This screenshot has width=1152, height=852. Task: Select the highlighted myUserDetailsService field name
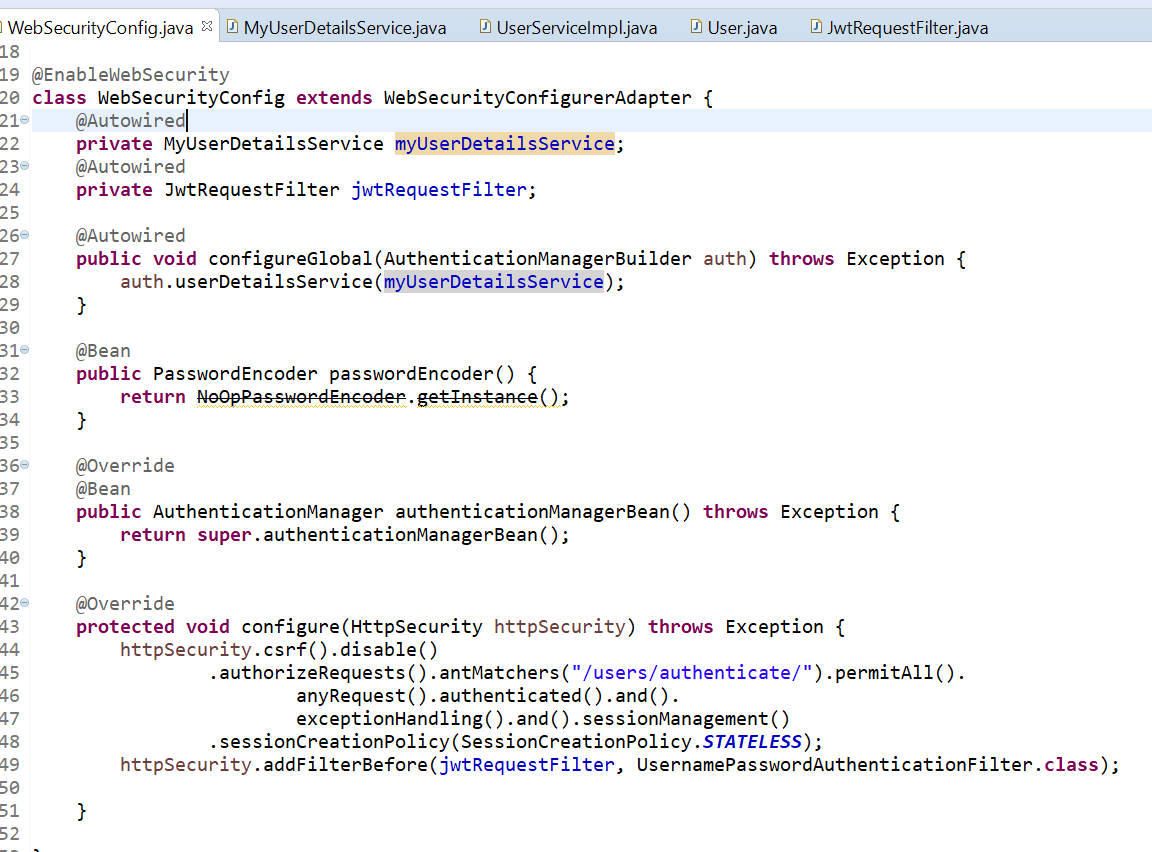503,143
